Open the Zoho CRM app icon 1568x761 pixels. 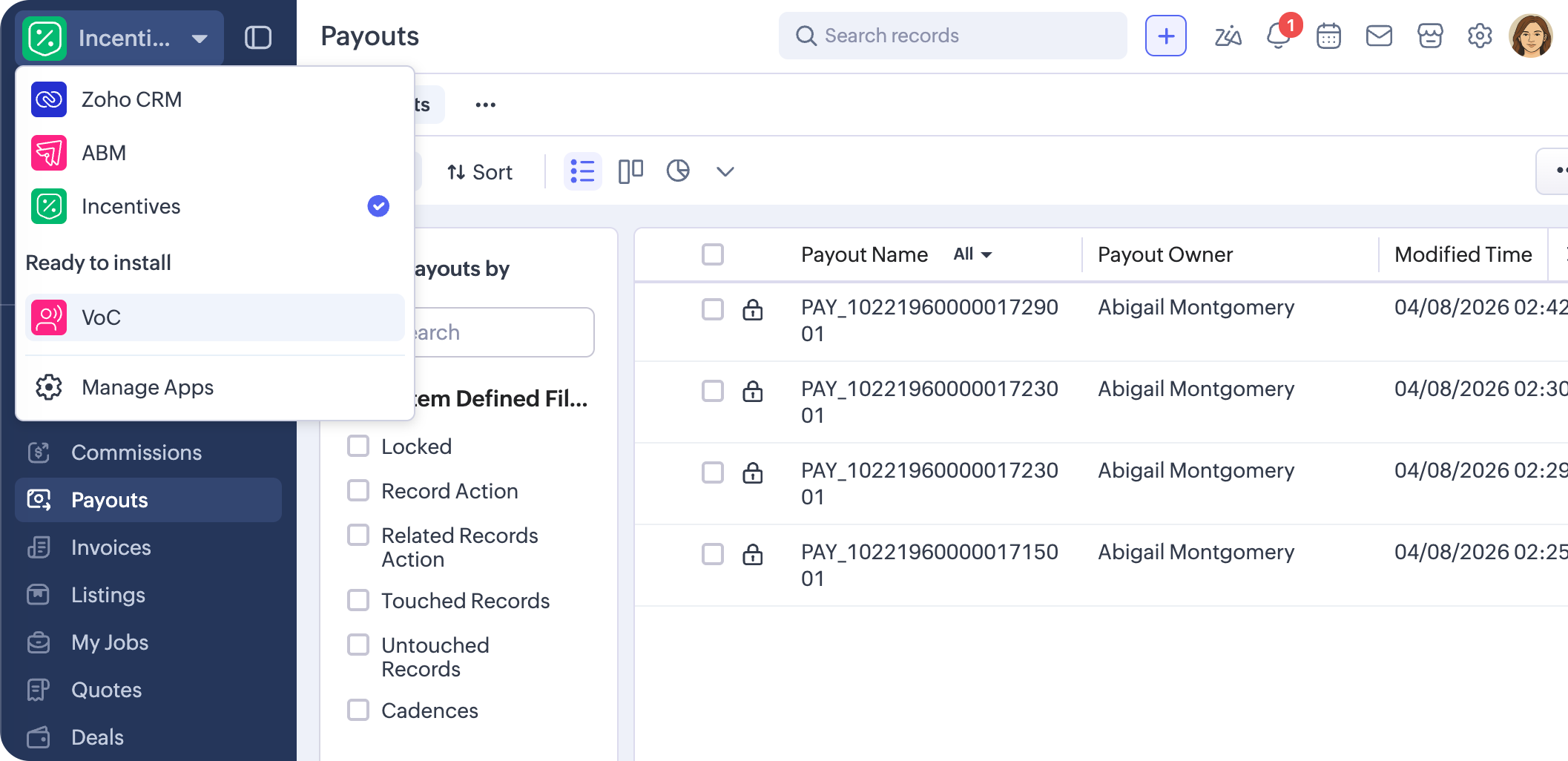click(49, 99)
